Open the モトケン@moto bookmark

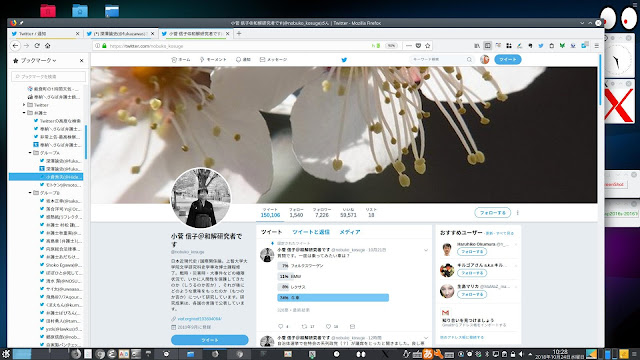60,185
